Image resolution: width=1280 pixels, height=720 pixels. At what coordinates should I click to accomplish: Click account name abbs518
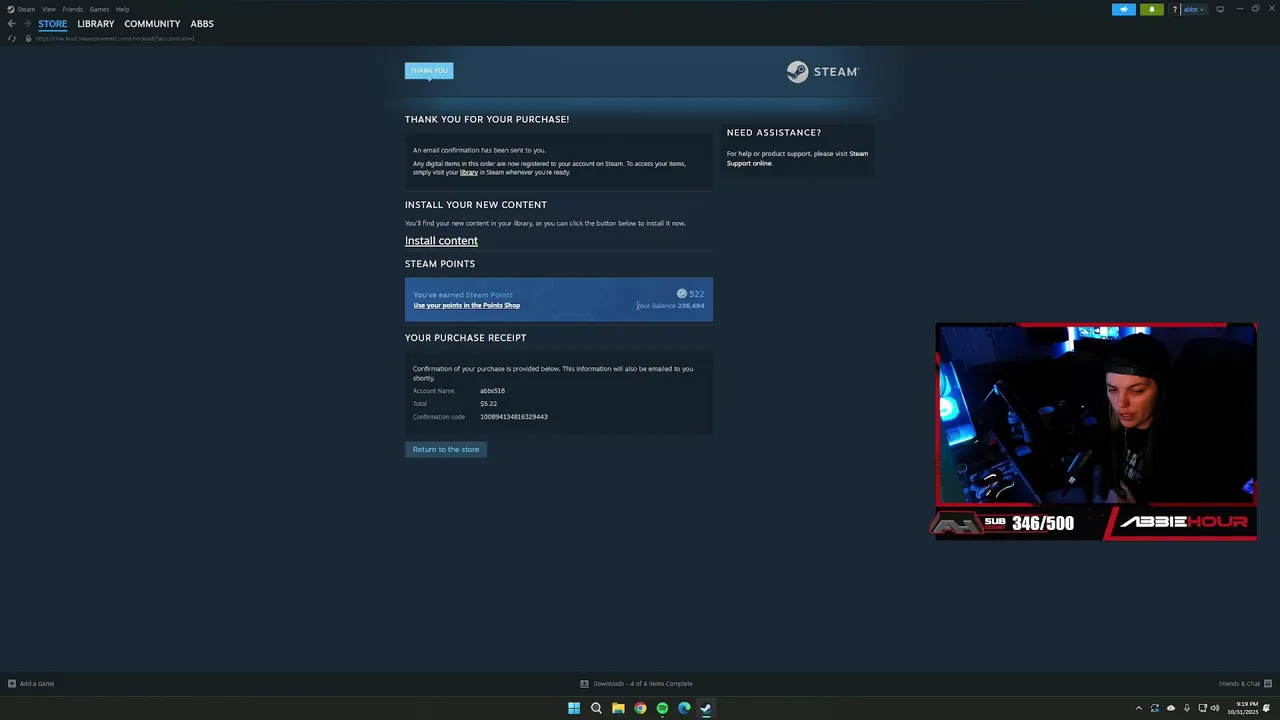tap(492, 391)
